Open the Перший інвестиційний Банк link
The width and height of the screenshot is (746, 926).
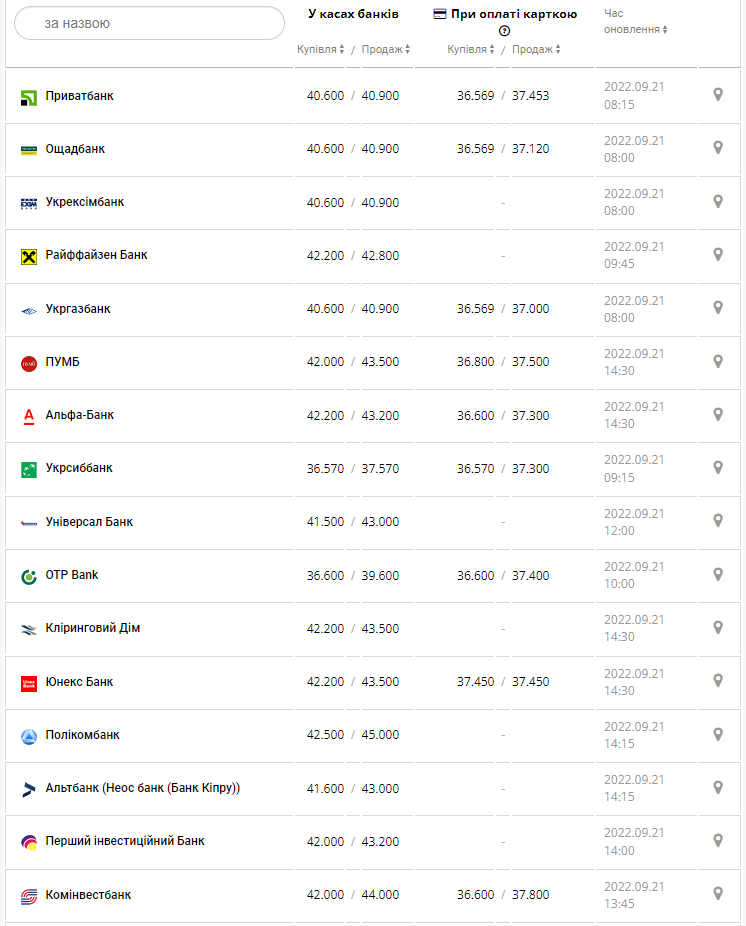125,841
